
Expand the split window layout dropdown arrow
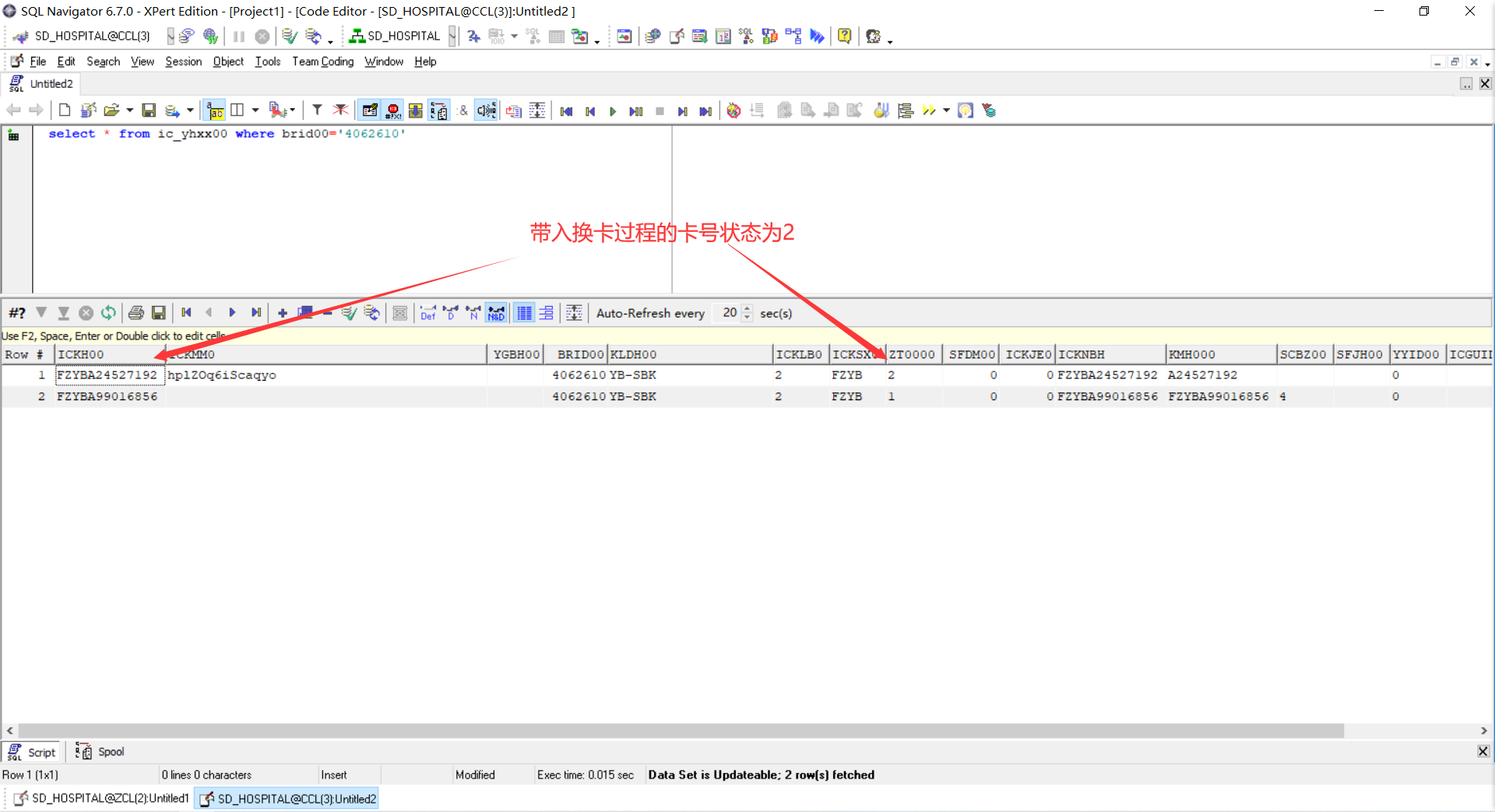click(x=255, y=111)
